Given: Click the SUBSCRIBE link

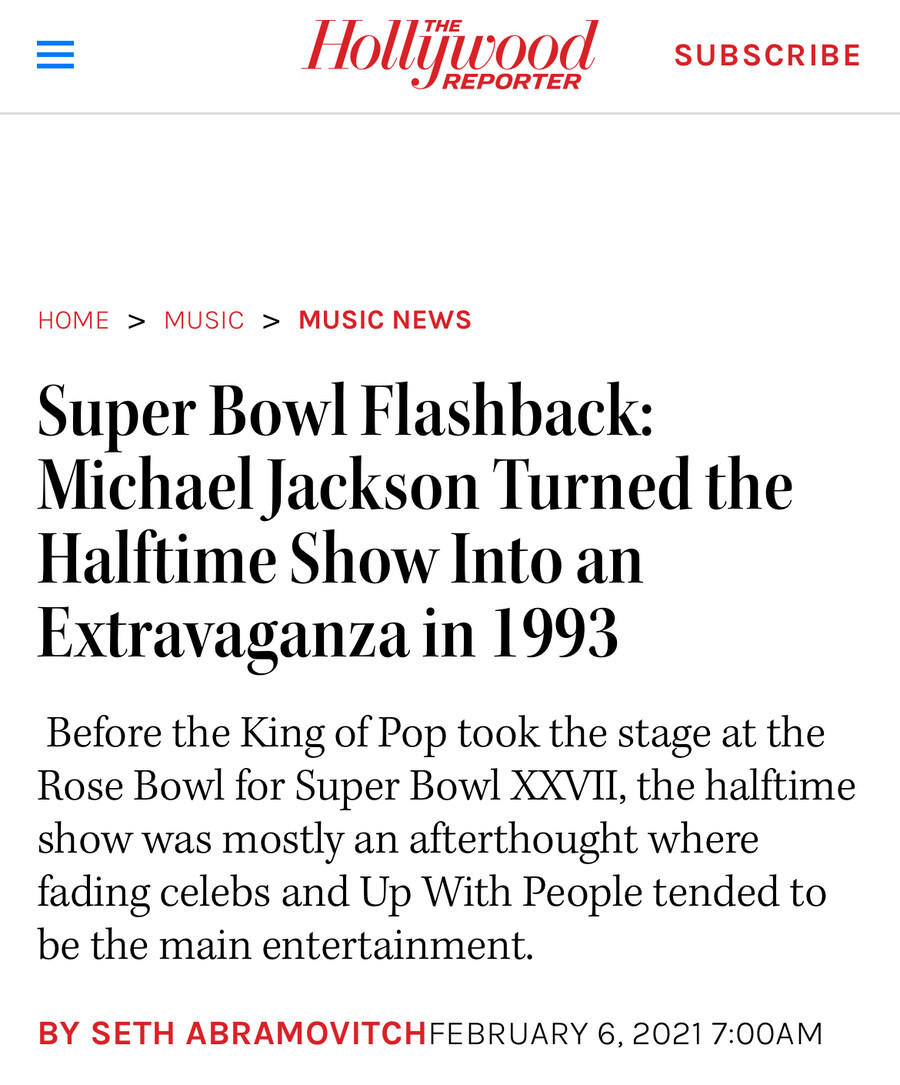Looking at the screenshot, I should click(x=768, y=55).
